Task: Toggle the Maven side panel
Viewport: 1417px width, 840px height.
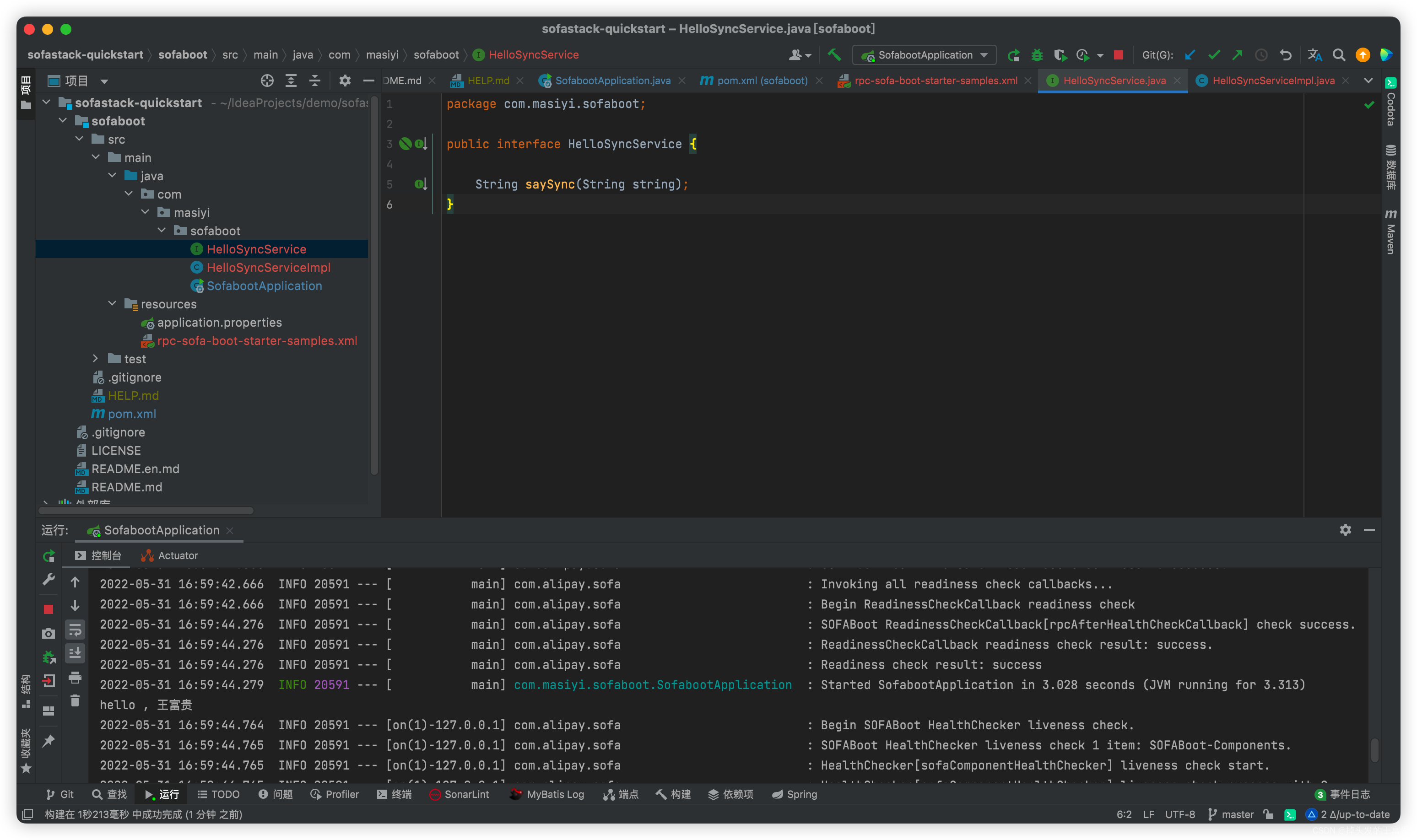Action: tap(1390, 232)
